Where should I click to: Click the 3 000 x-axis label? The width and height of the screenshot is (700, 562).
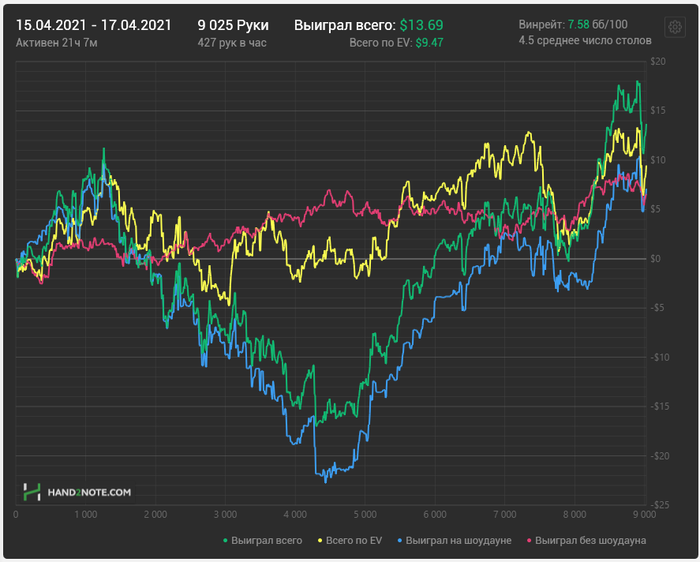coord(225,514)
